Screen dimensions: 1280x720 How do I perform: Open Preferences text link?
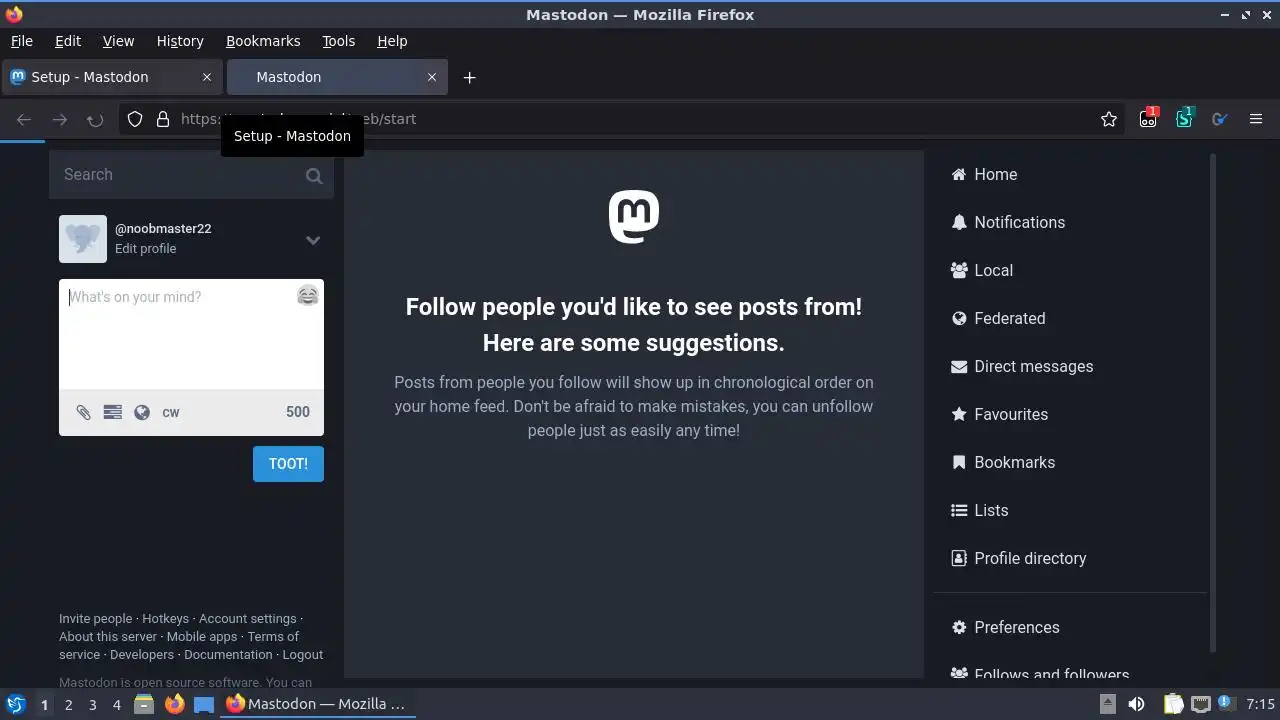point(1017,627)
